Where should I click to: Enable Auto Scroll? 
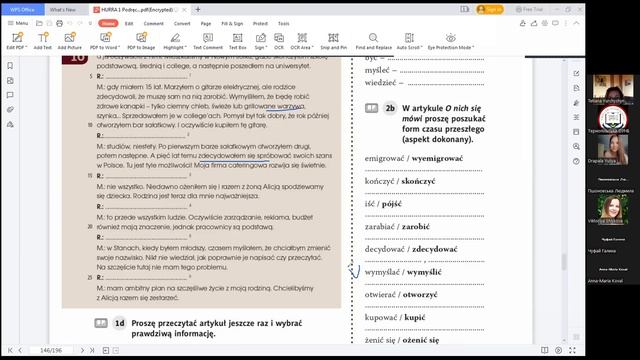(x=409, y=41)
